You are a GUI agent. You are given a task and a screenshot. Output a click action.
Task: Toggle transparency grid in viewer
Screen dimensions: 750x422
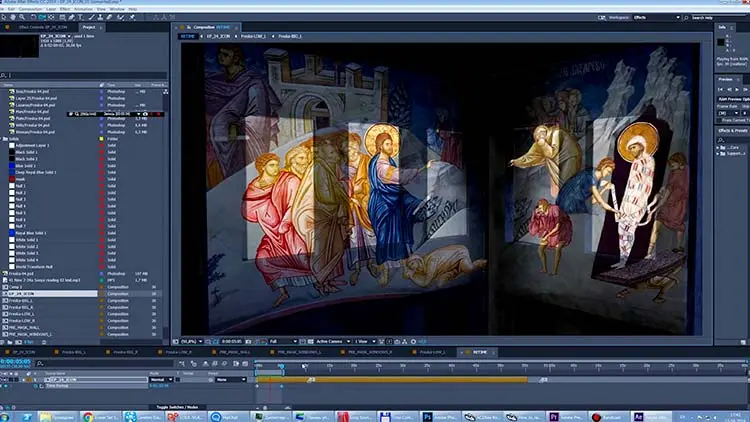pyautogui.click(x=310, y=342)
